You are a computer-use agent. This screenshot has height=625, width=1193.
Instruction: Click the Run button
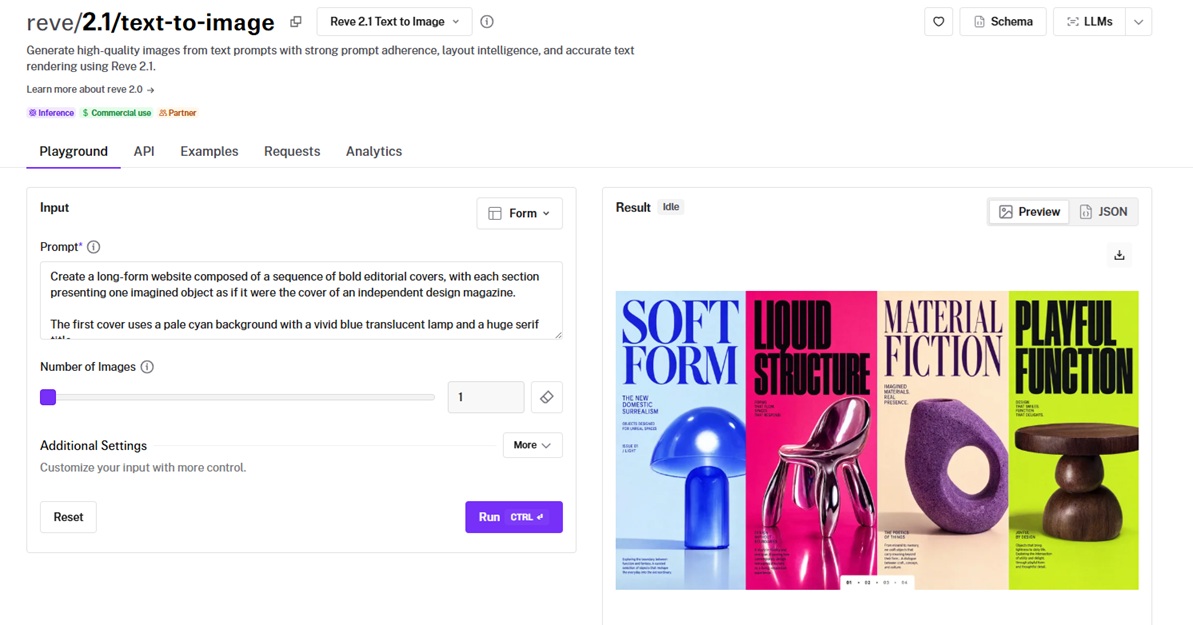[x=514, y=517]
